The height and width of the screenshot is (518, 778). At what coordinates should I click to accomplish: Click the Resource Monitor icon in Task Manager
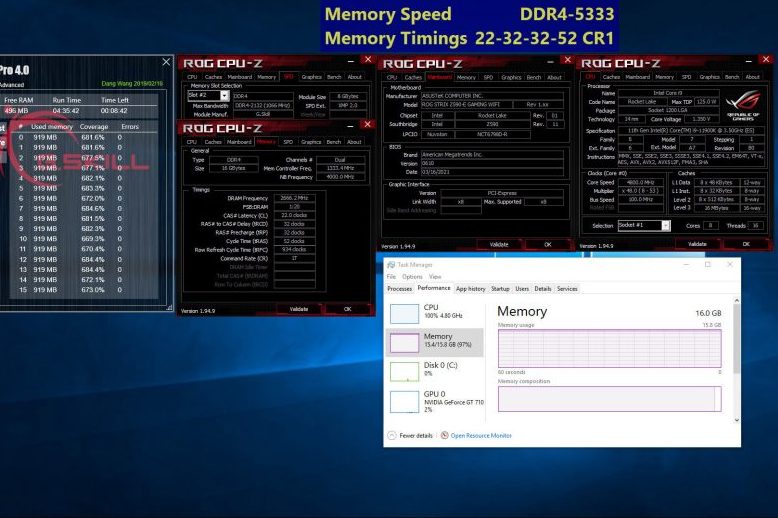[x=445, y=435]
